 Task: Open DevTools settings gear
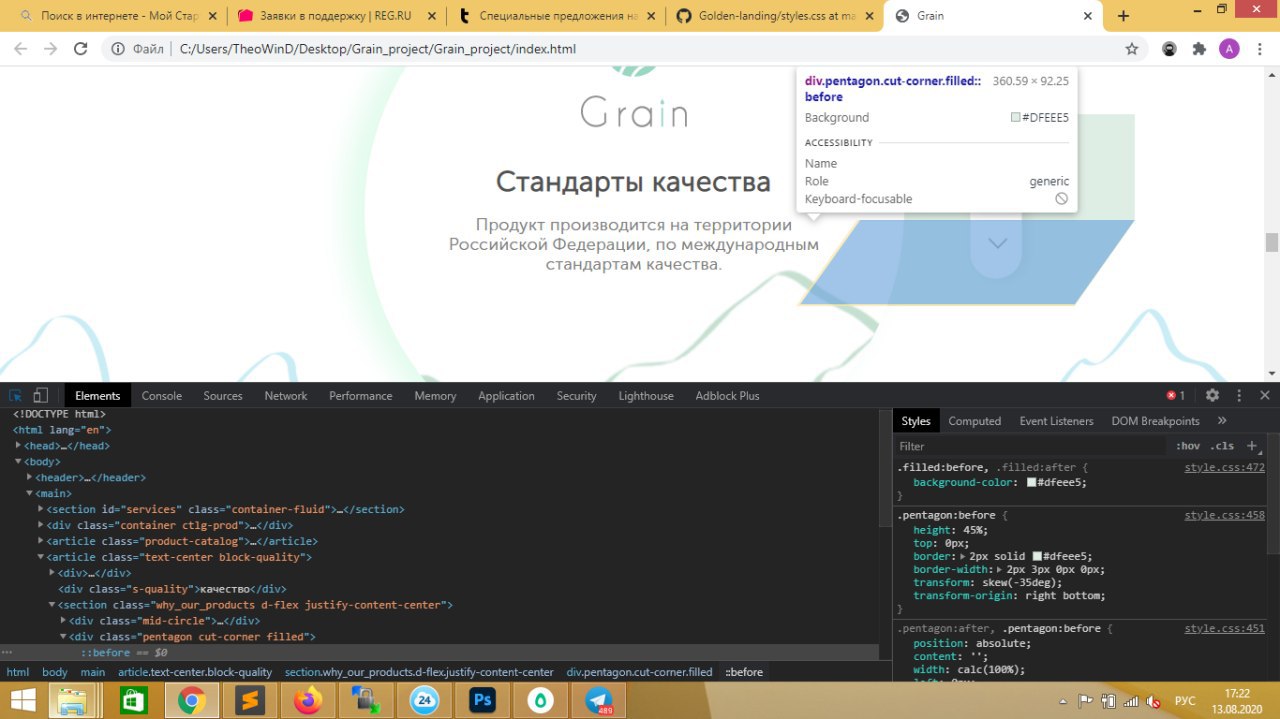click(1212, 396)
